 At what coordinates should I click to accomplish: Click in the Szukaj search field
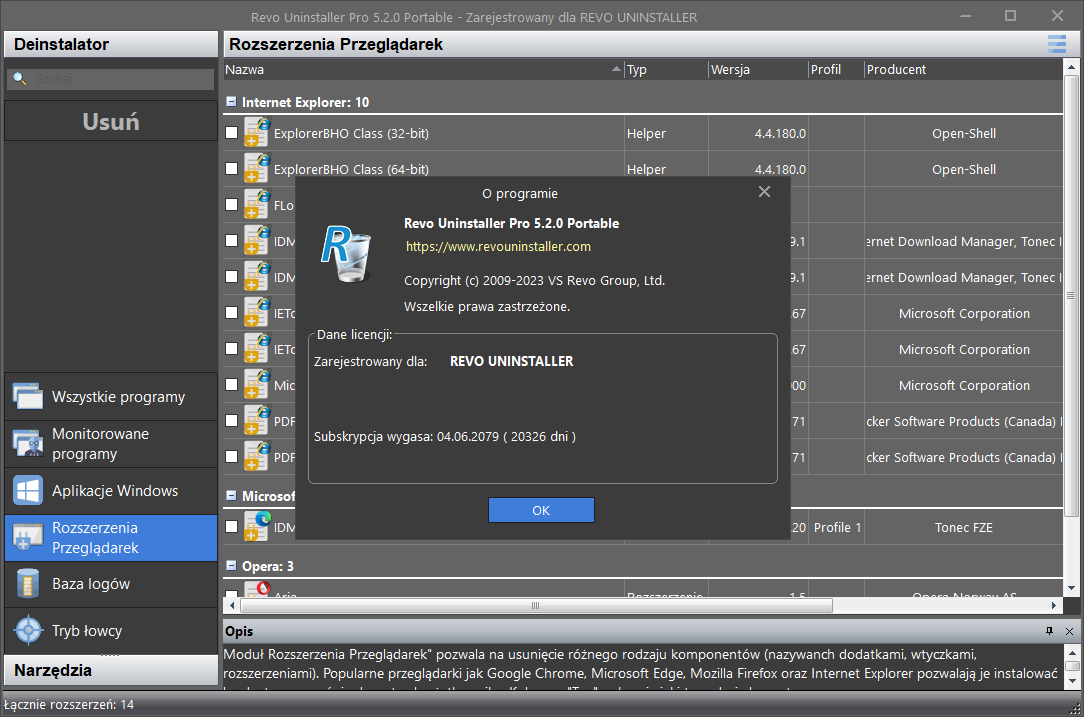tap(111, 79)
